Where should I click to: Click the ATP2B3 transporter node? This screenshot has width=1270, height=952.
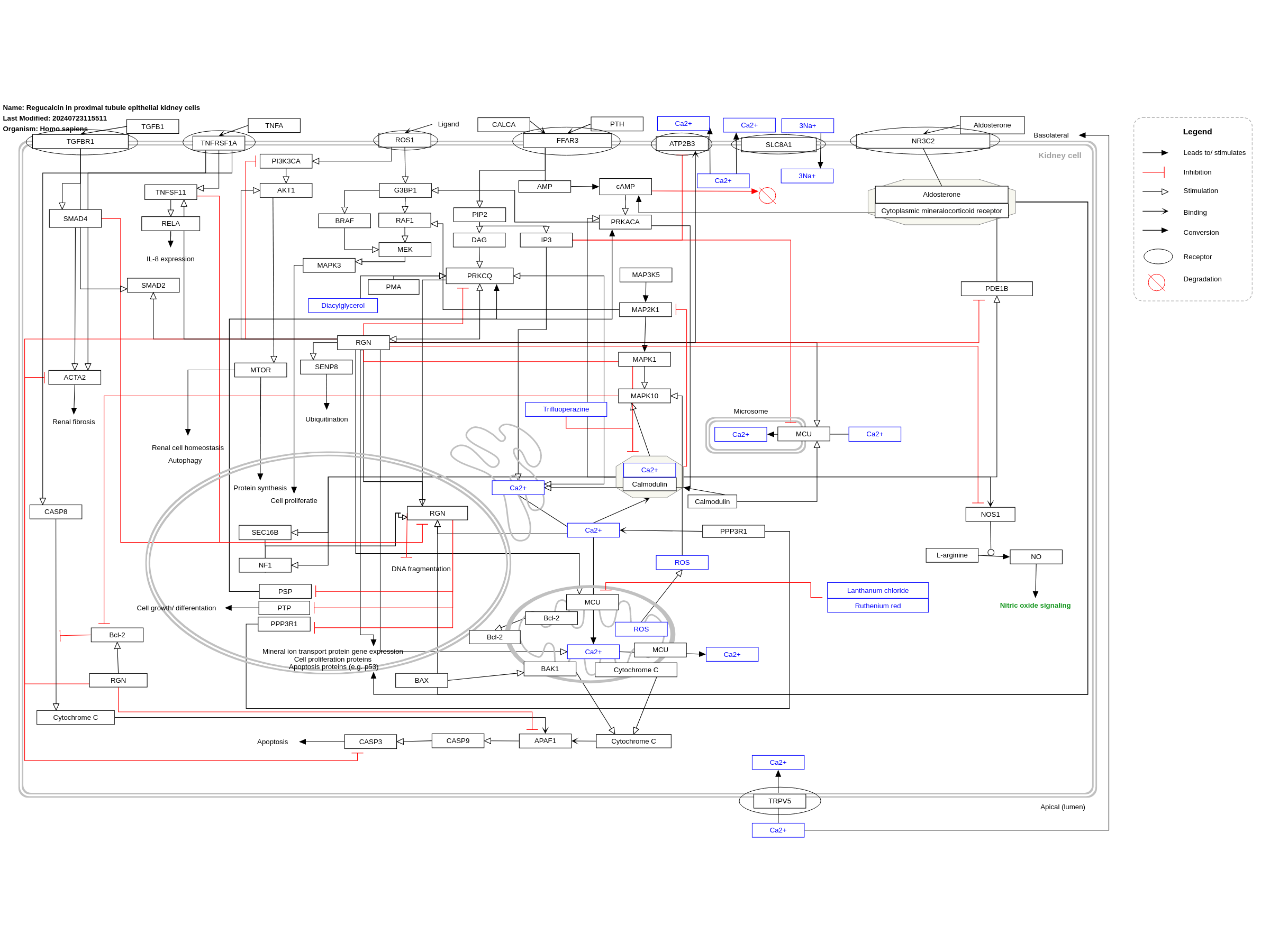coord(682,144)
